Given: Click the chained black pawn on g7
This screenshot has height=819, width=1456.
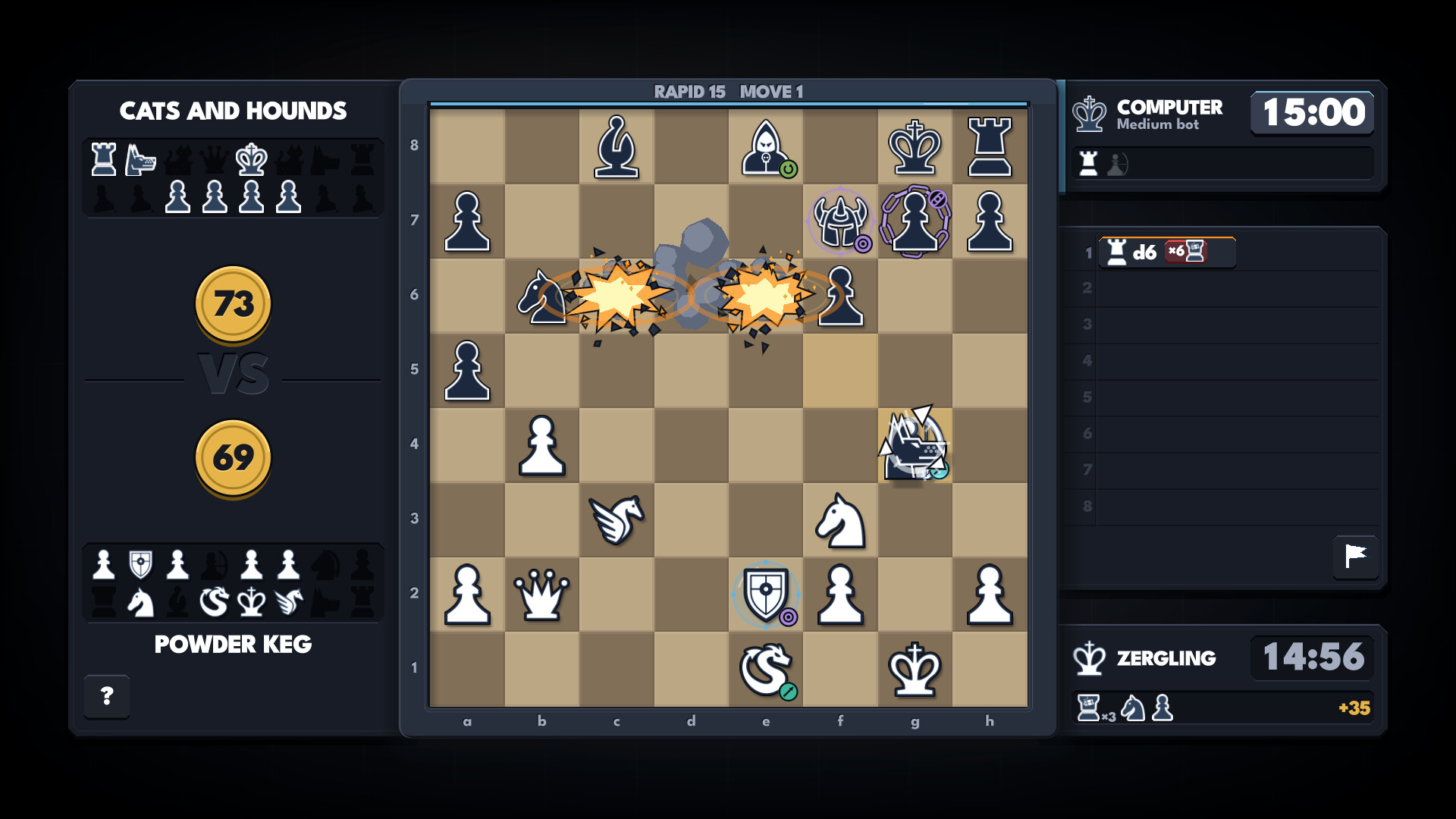Looking at the screenshot, I should pos(915,221).
